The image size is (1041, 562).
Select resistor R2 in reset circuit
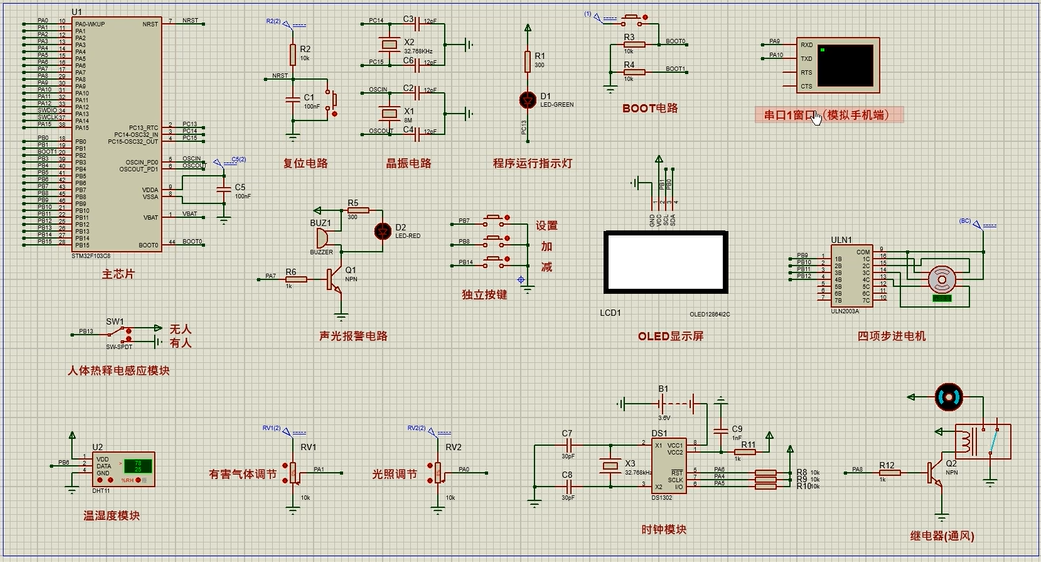[292, 54]
